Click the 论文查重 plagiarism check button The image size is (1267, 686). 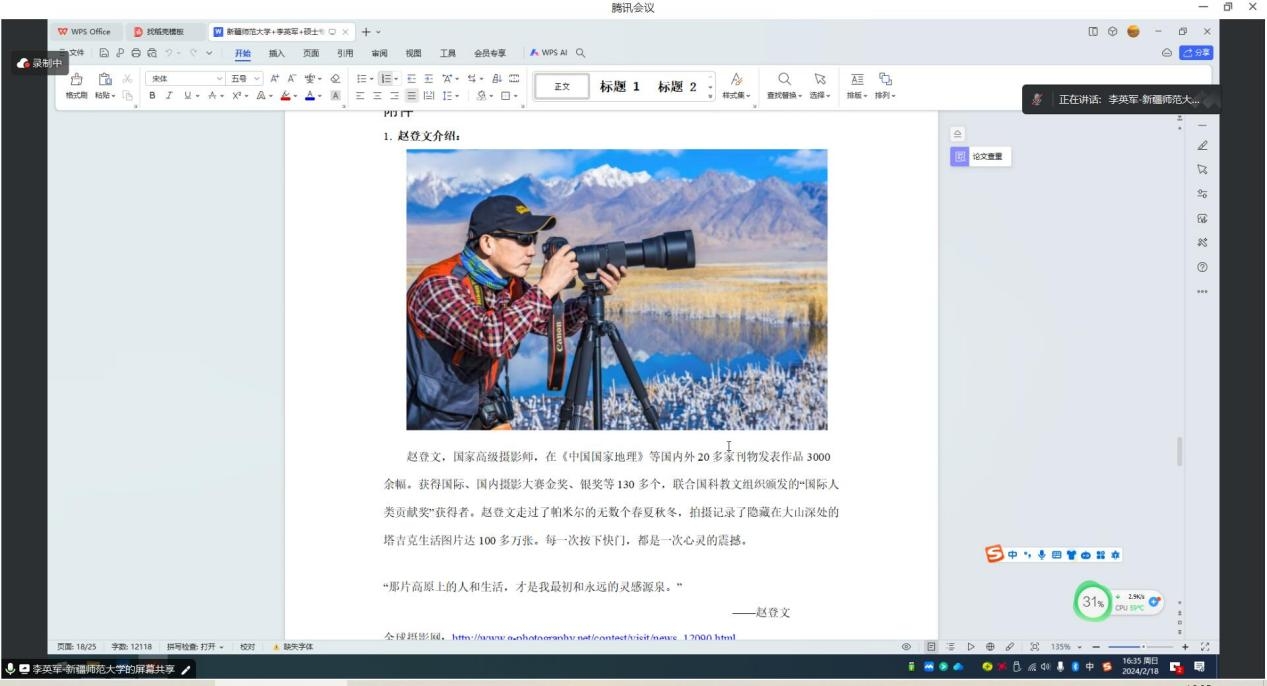click(980, 157)
